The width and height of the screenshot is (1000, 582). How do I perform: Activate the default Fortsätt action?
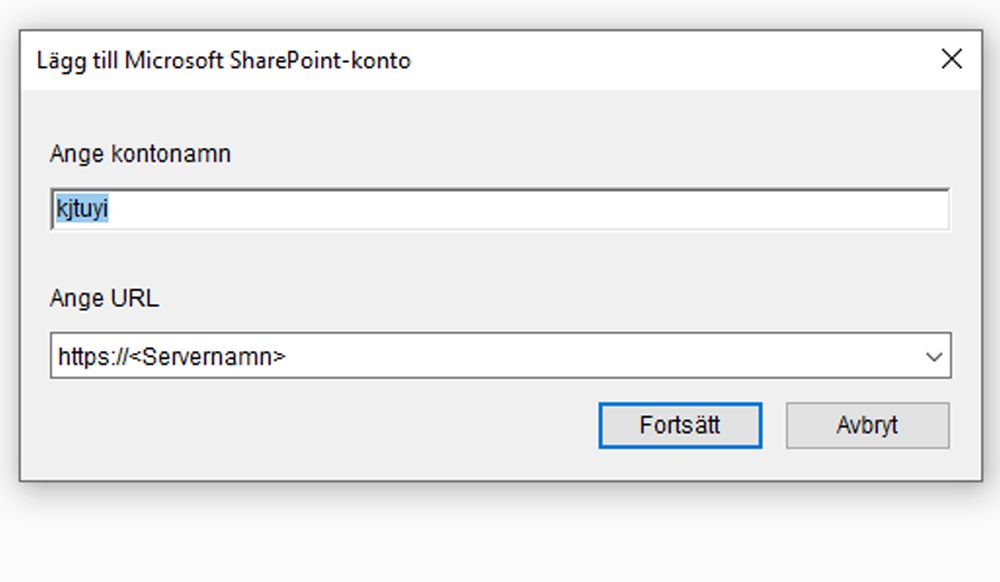(x=679, y=424)
